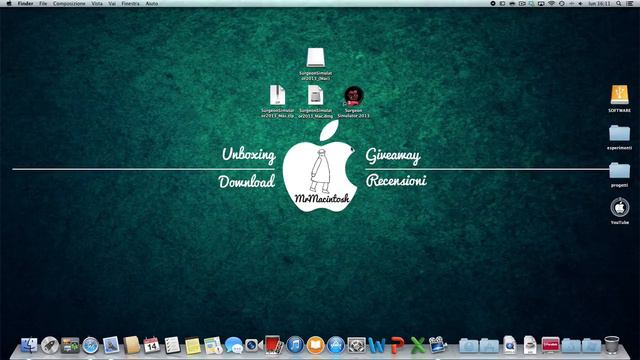
Task: Open Maps icon in the Dock
Action: (213, 345)
